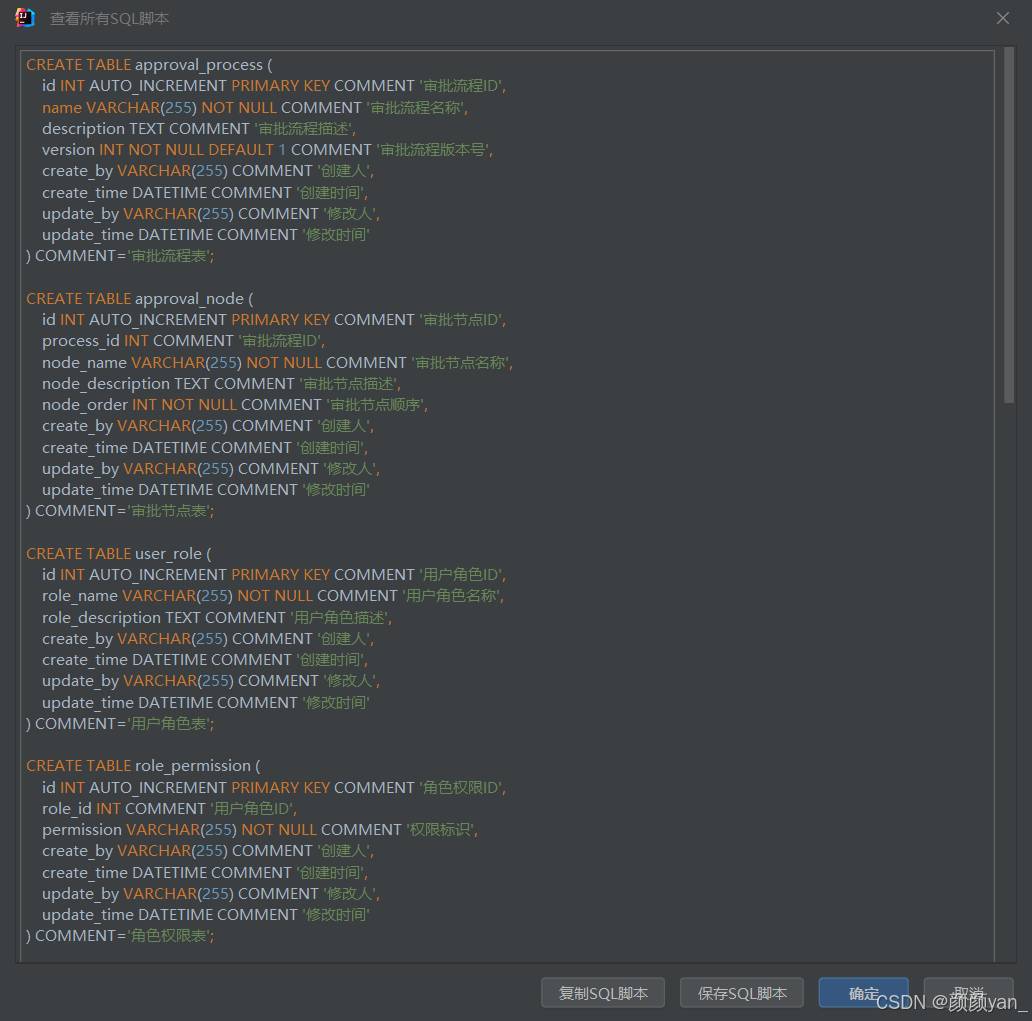Viewport: 1032px width, 1021px height.
Task: Place cursor in '用户角色表' comment line
Action: click(x=170, y=724)
